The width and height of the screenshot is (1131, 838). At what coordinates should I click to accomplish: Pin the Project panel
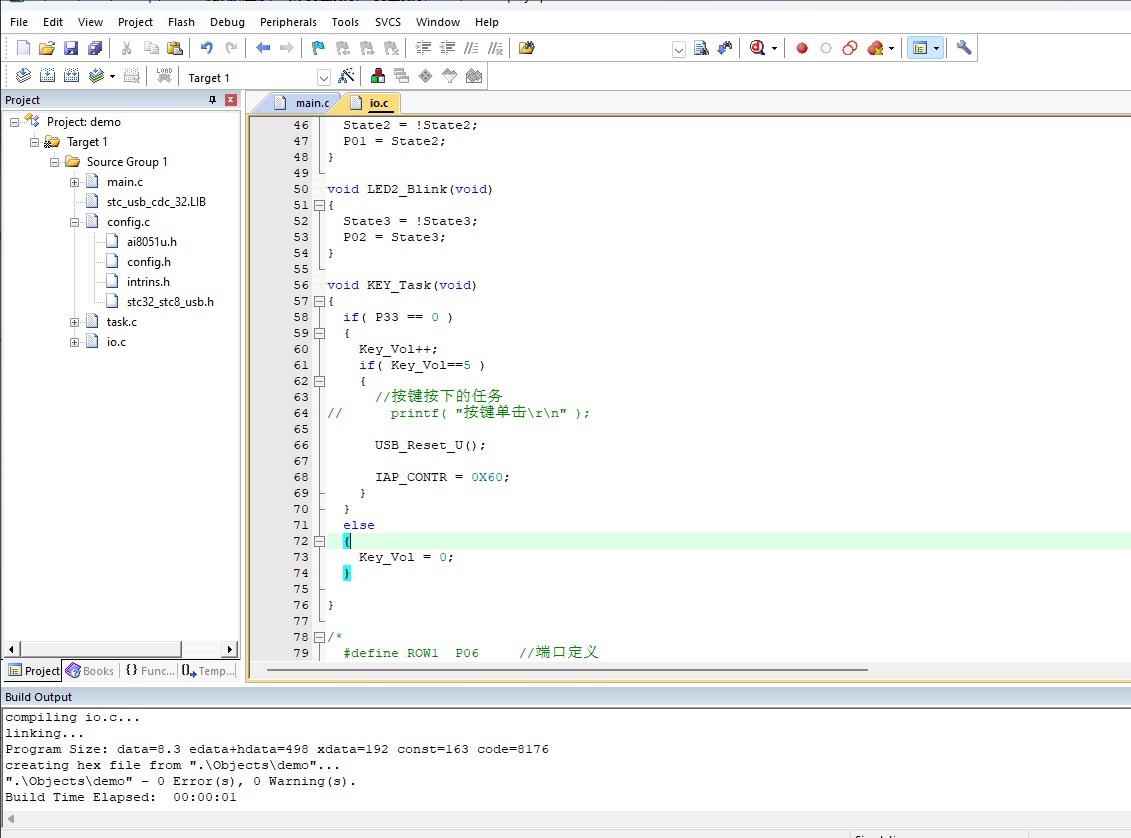tap(212, 100)
